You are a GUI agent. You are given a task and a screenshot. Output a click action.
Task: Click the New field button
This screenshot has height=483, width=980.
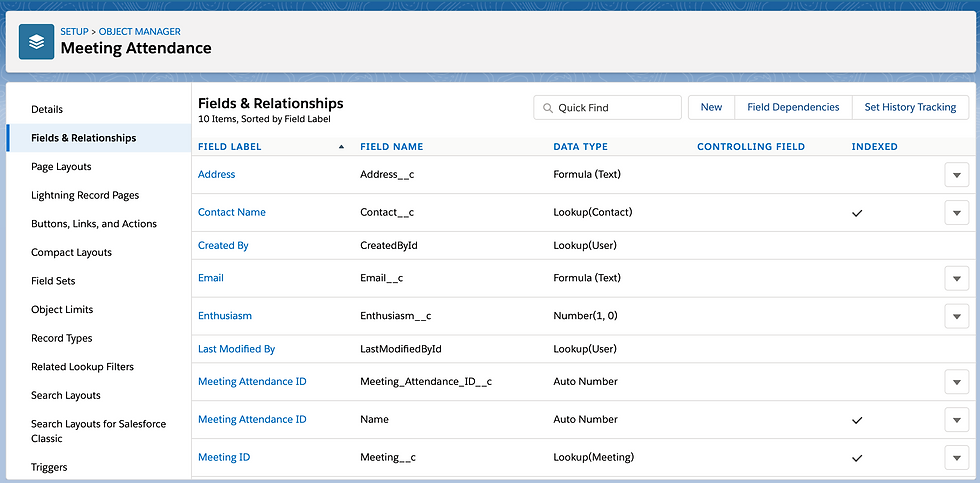pyautogui.click(x=711, y=107)
